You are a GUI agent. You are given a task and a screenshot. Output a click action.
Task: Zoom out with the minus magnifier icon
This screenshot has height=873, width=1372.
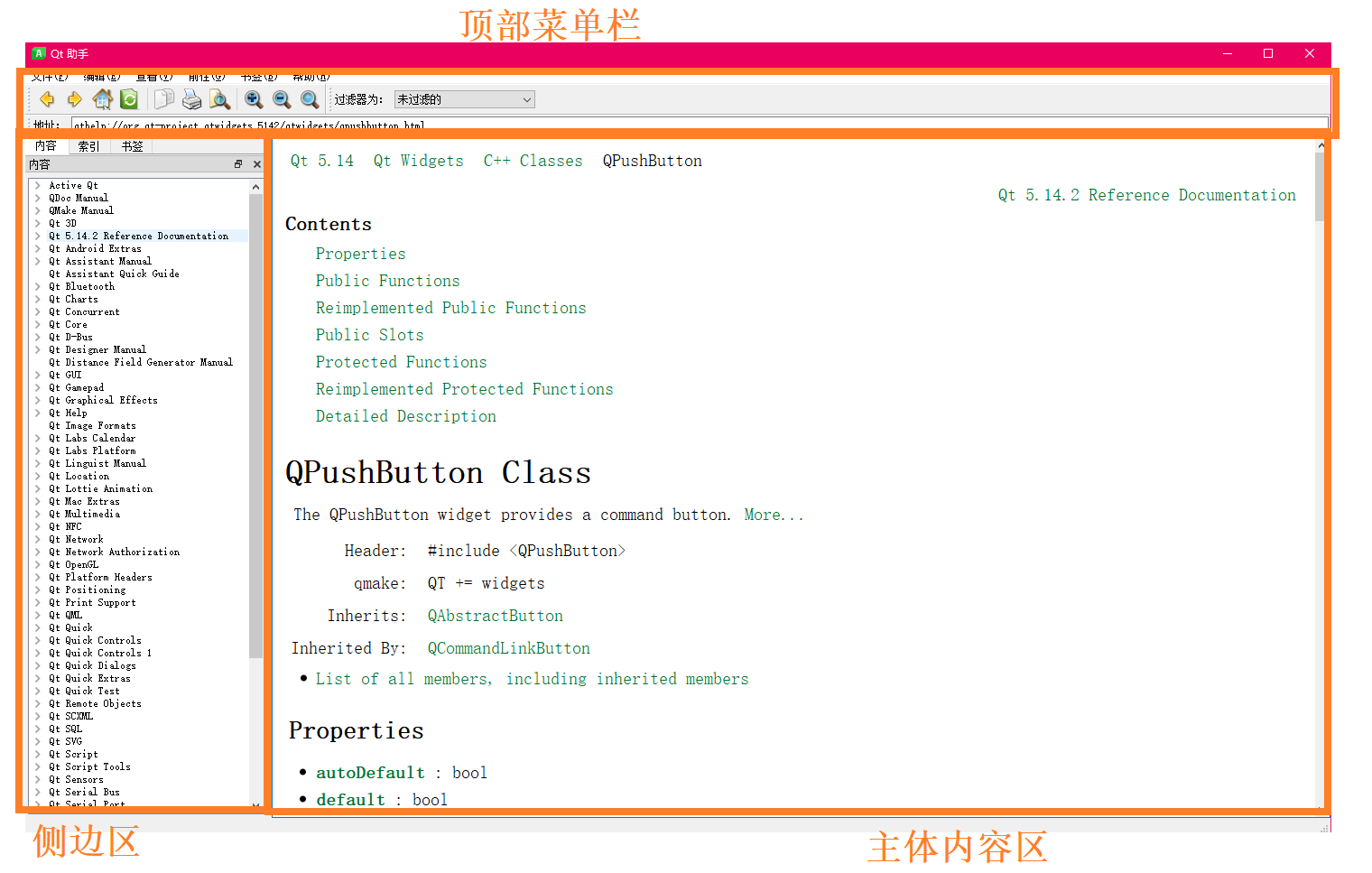coord(282,99)
